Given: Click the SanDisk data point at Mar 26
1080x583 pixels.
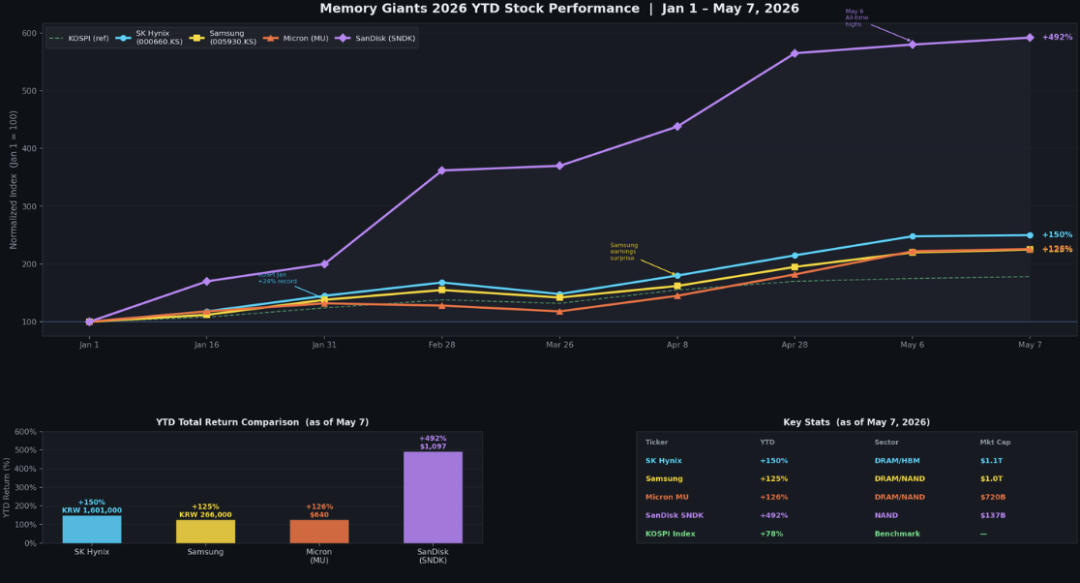Looking at the screenshot, I should coord(559,166).
